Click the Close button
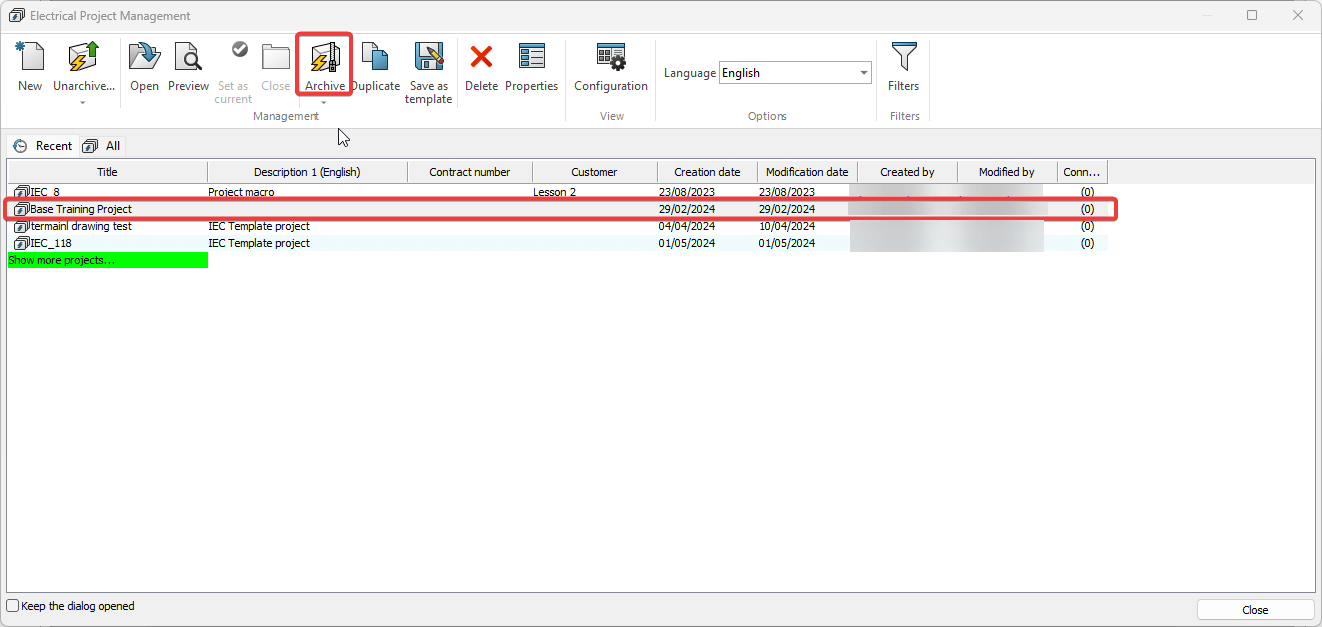 [1255, 609]
